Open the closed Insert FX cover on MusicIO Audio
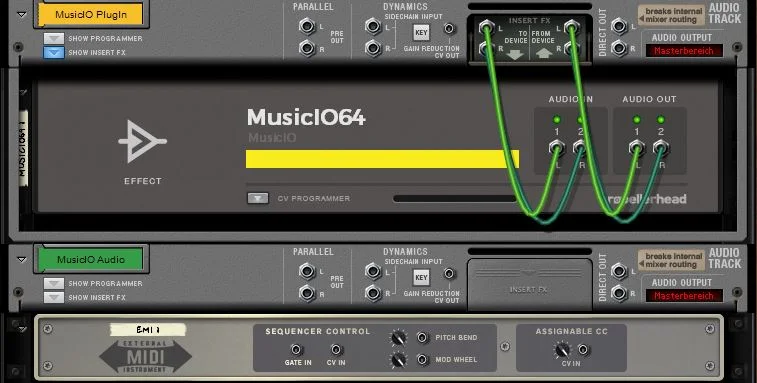The width and height of the screenshot is (757, 383). tap(530, 284)
